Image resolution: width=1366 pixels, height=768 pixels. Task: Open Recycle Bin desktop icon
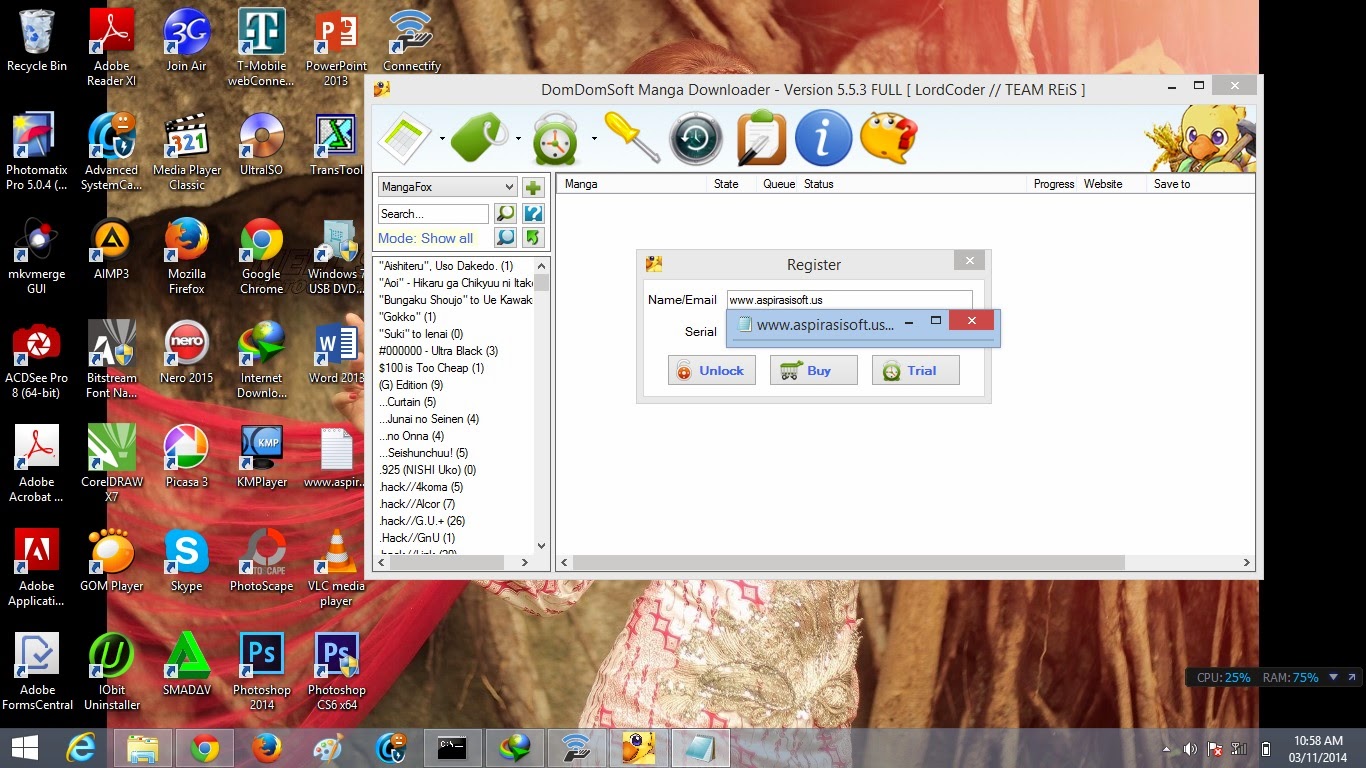(37, 42)
